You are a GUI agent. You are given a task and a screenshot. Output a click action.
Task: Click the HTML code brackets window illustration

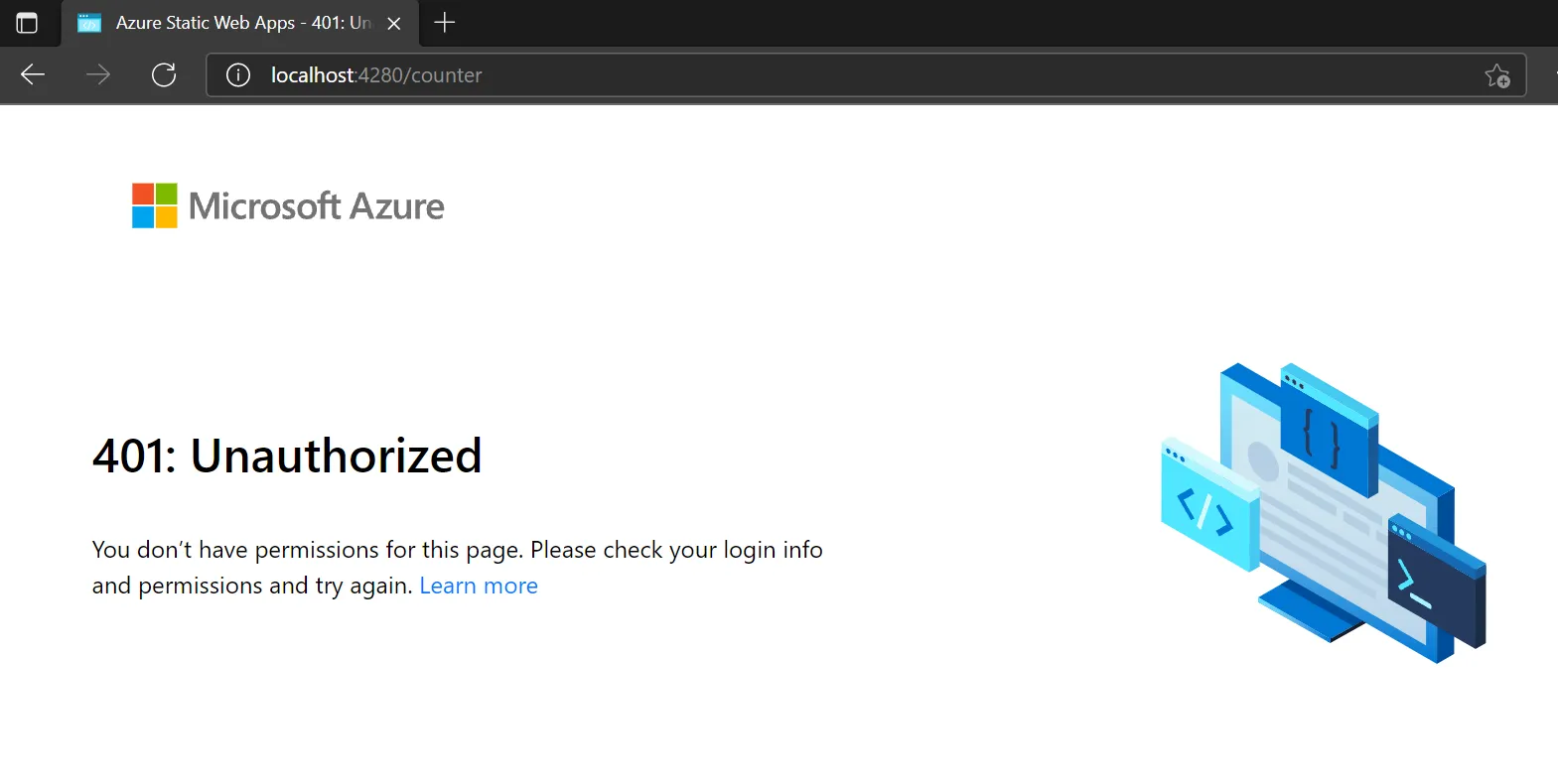(x=1206, y=506)
